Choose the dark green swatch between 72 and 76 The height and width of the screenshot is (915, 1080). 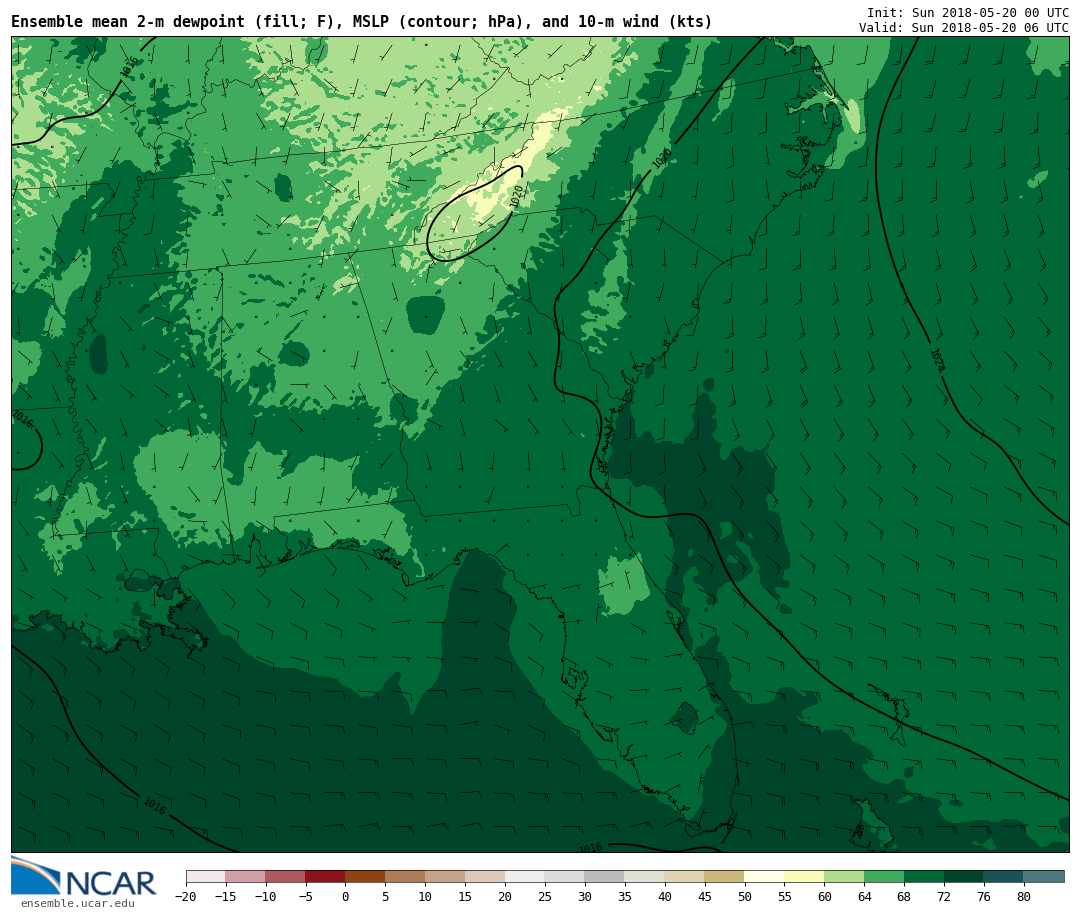[964, 876]
